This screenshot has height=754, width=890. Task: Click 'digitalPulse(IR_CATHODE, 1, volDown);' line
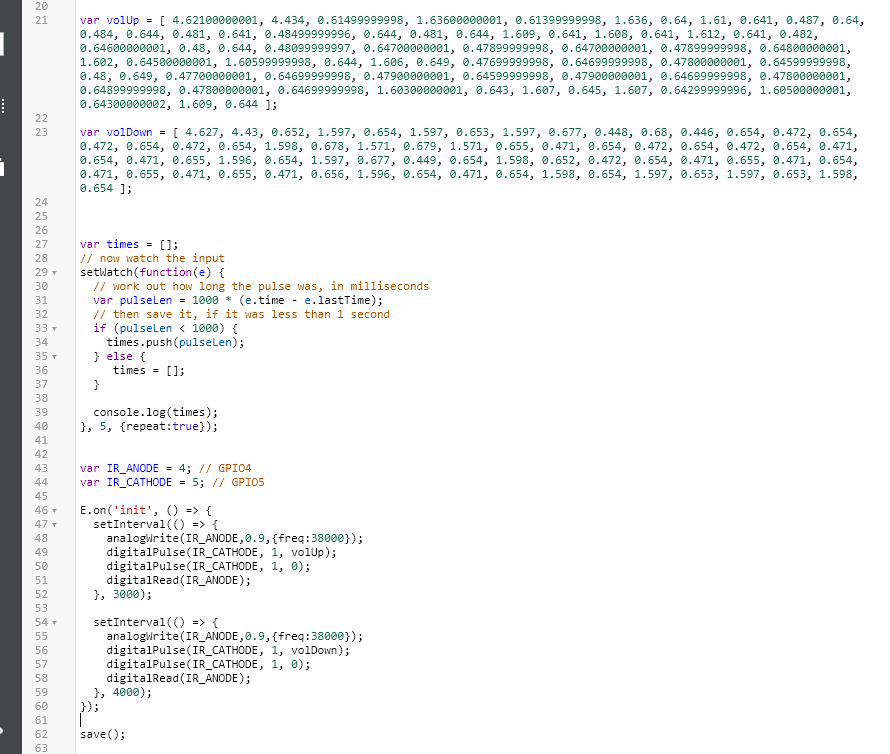click(x=228, y=651)
